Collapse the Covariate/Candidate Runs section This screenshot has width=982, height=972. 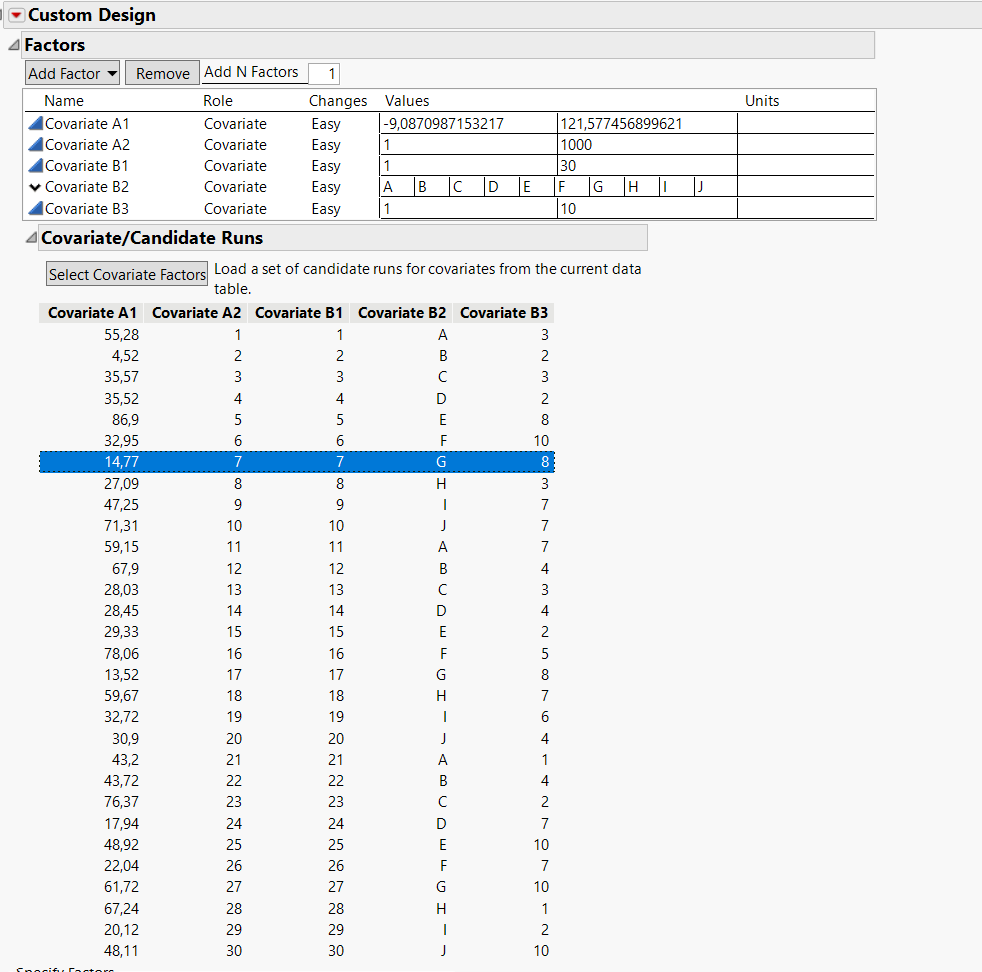(x=30, y=237)
